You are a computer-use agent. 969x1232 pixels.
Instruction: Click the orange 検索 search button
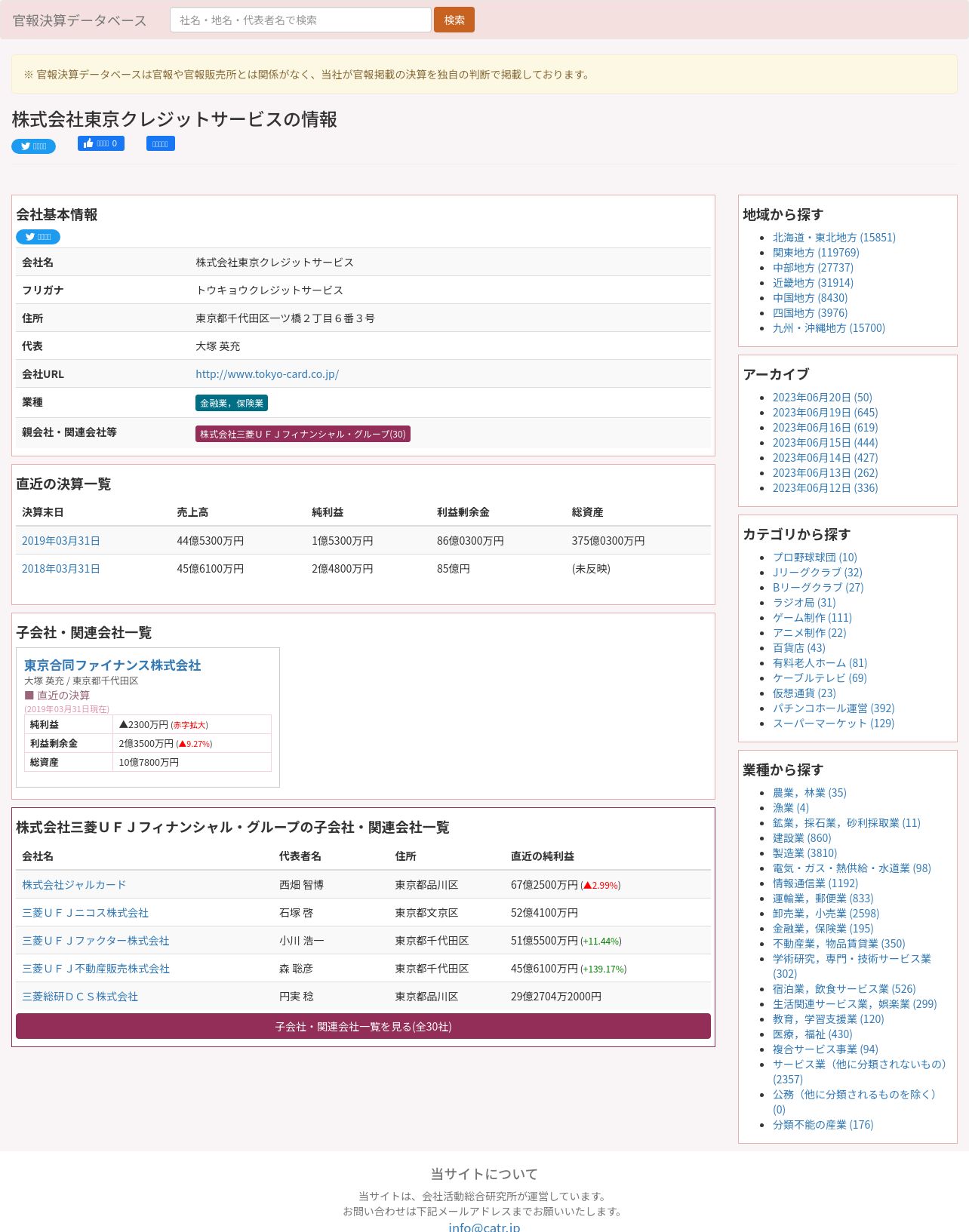click(454, 20)
